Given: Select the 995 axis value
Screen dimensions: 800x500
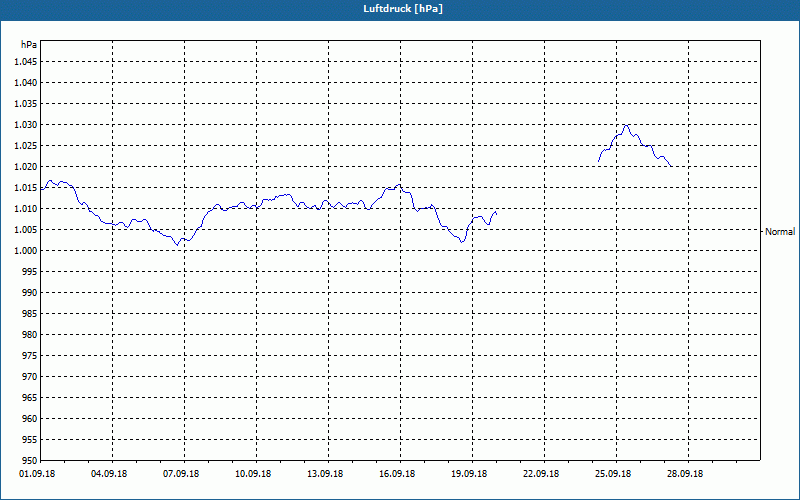Looking at the screenshot, I should pyautogui.click(x=30, y=271).
